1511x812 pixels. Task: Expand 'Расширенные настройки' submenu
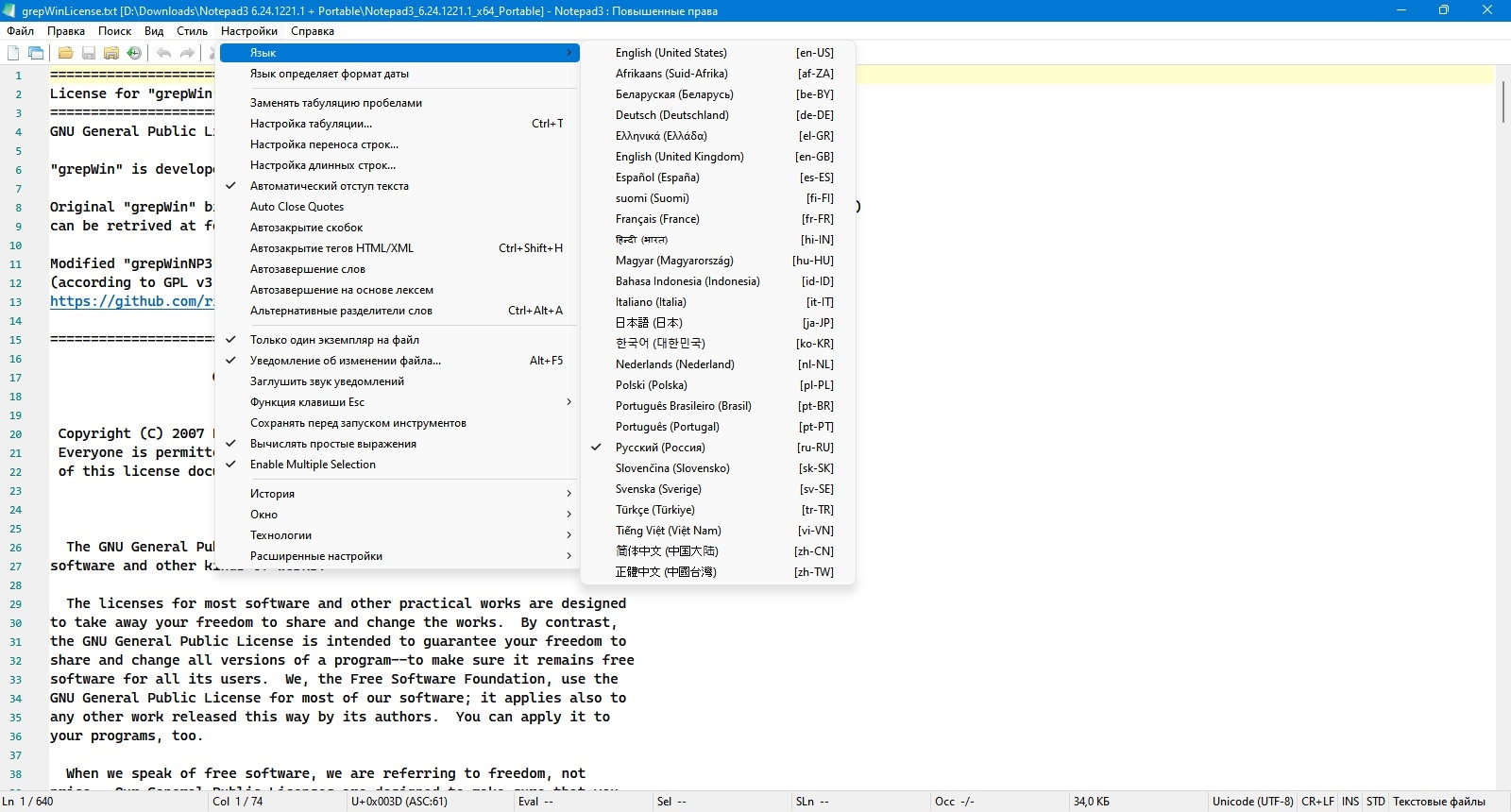(398, 556)
